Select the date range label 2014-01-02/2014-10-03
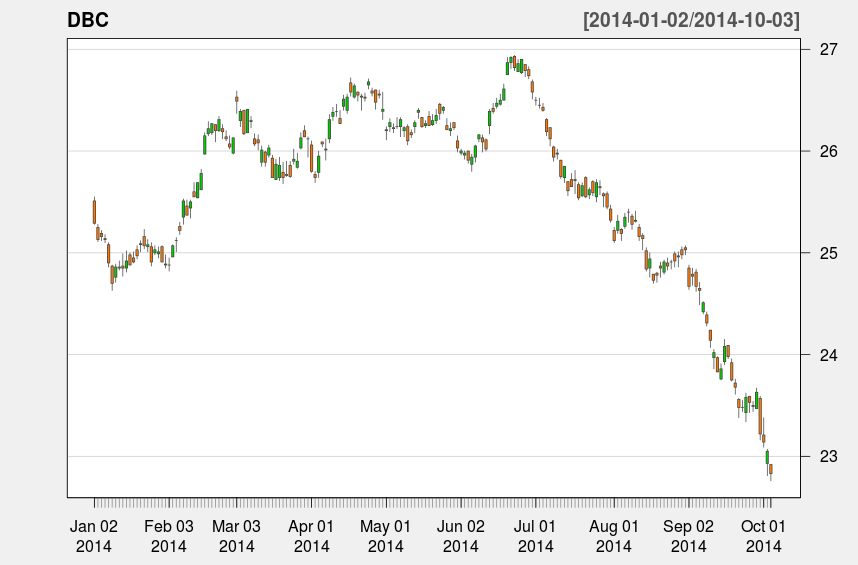This screenshot has width=858, height=565. pos(691,20)
